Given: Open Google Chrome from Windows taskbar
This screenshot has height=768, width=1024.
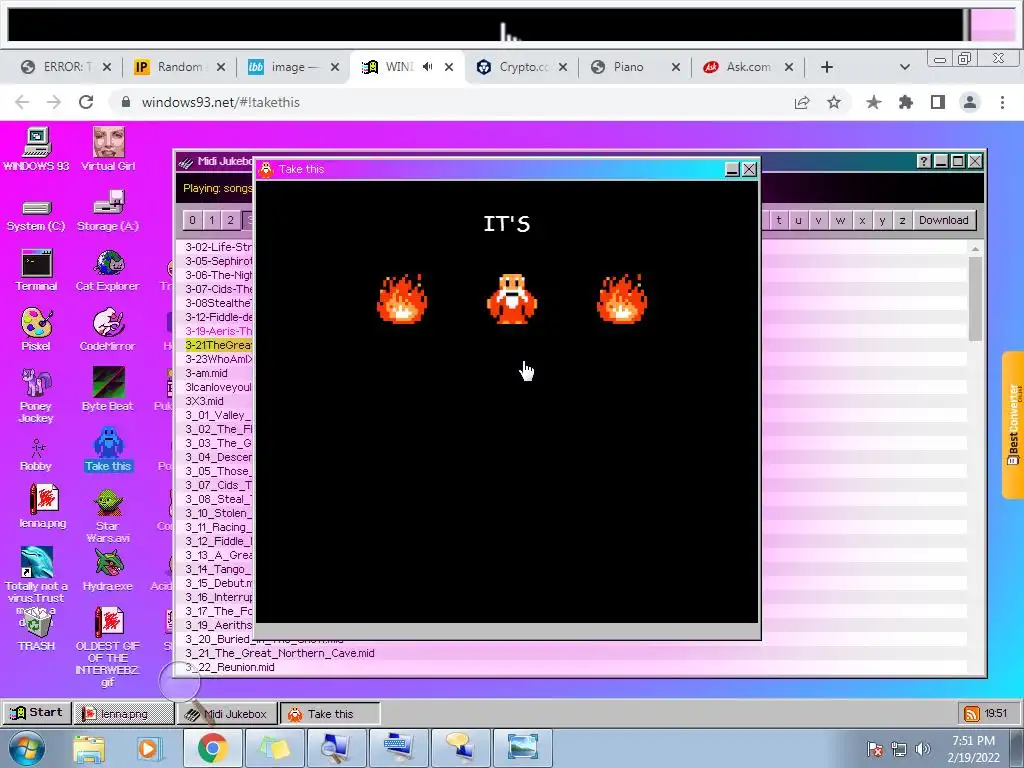Looking at the screenshot, I should pyautogui.click(x=212, y=748).
